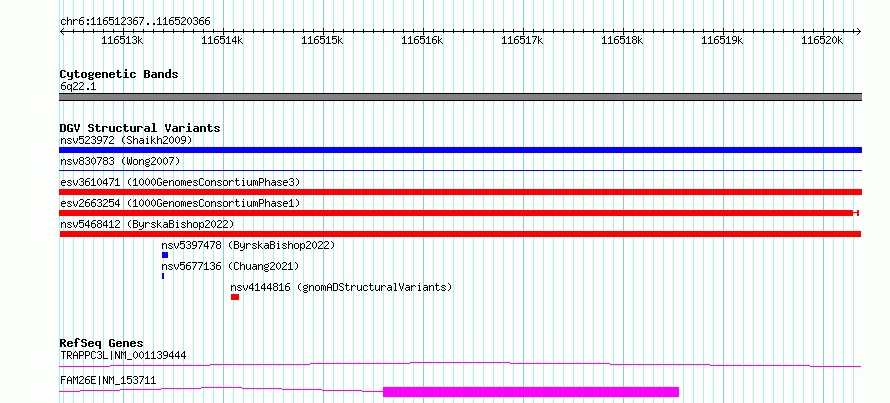This screenshot has height=403, width=890.
Task: Select the small blue nsv5397478 variant block
Action: pyautogui.click(x=165, y=255)
